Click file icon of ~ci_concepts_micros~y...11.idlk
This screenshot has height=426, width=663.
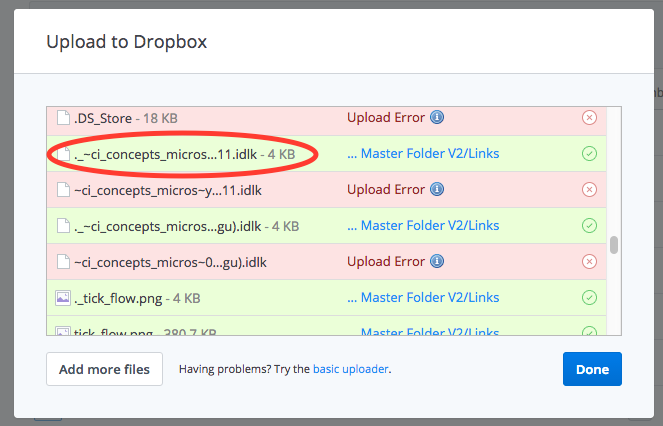[63, 190]
